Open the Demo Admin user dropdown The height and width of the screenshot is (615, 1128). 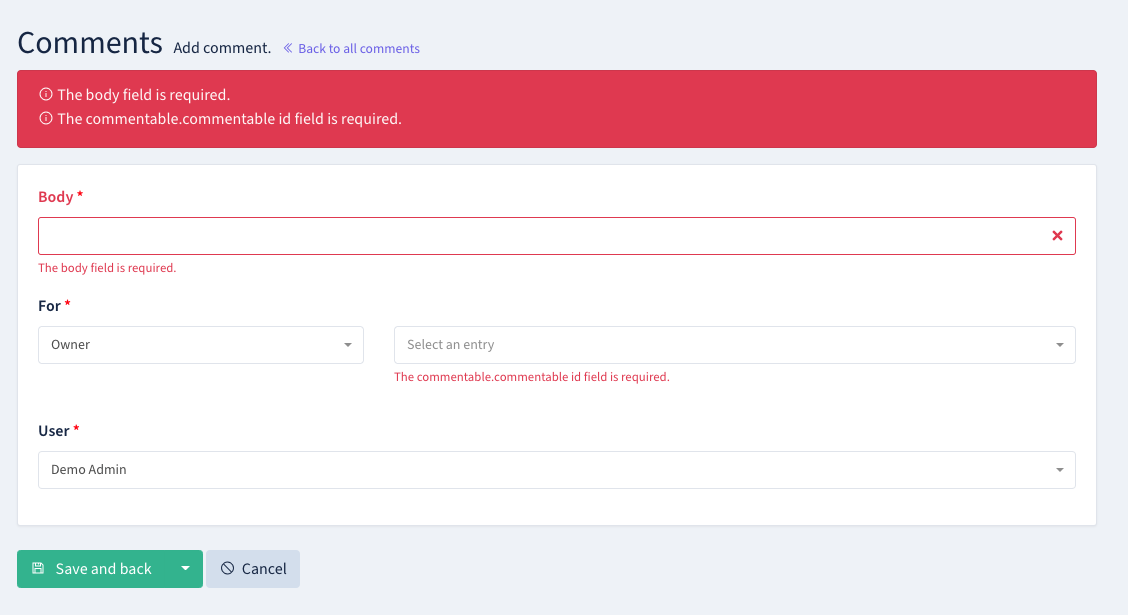[557, 469]
